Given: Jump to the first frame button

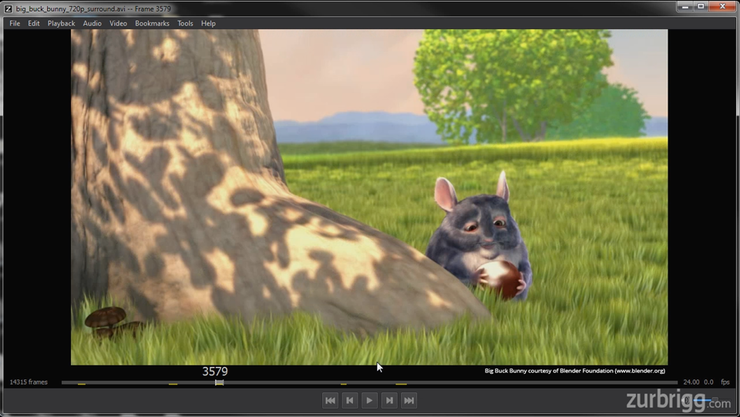Looking at the screenshot, I should (330, 400).
